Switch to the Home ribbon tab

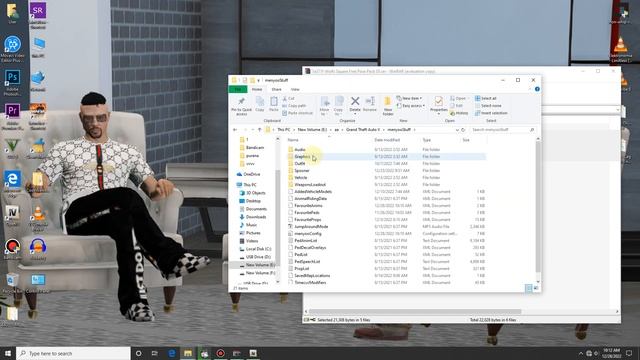click(257, 89)
